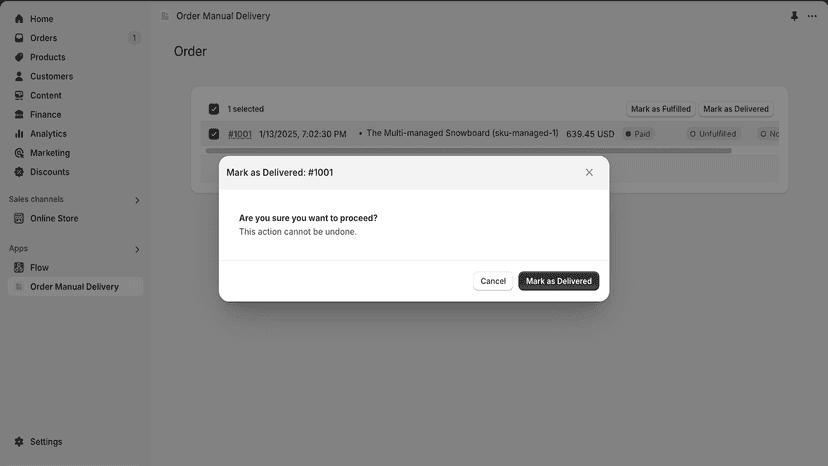Click the Analytics bar chart icon
The width and height of the screenshot is (828, 466).
point(19,134)
